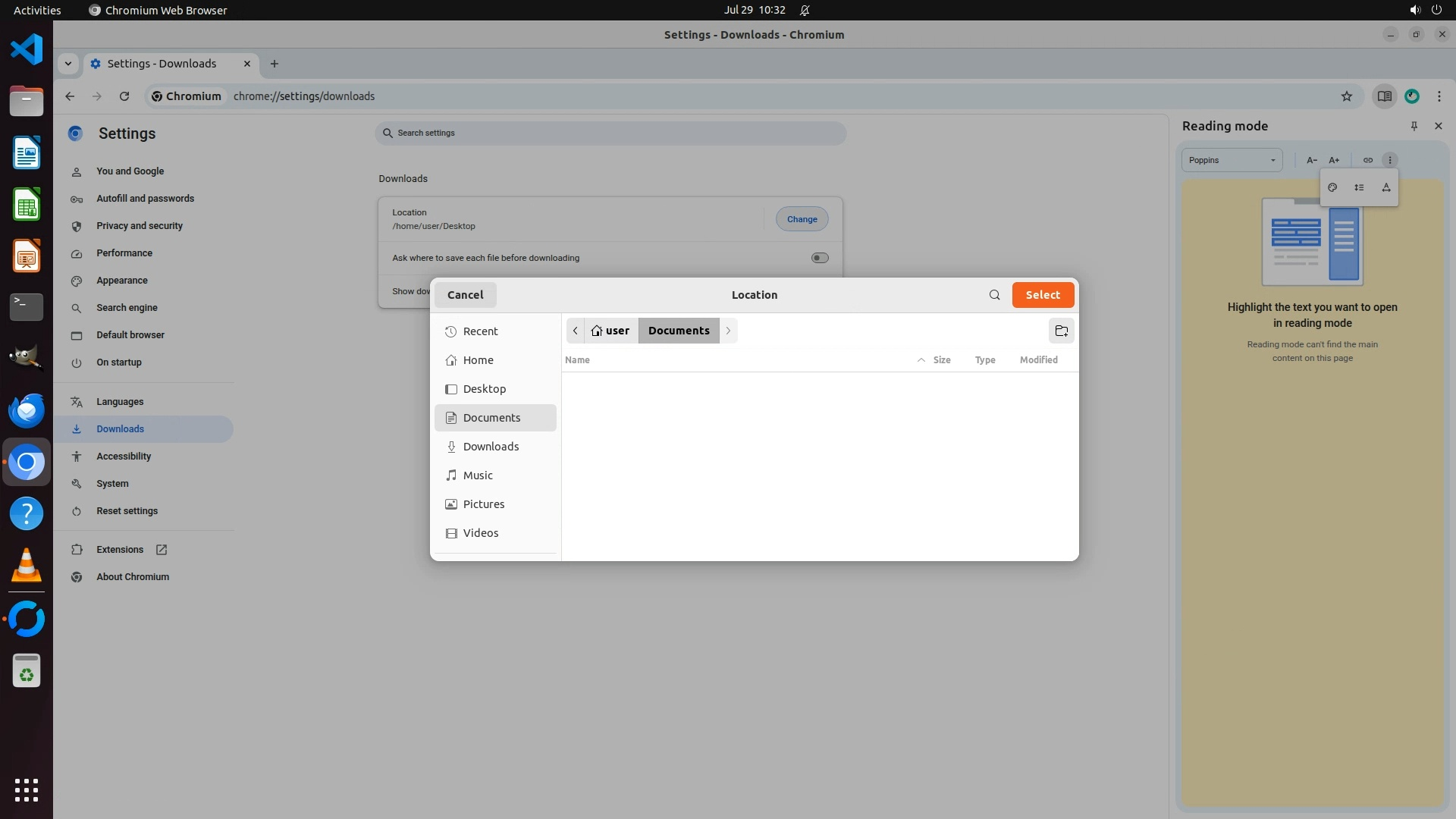The width and height of the screenshot is (1456, 819).
Task: Cancel the Location dialog
Action: coord(465,295)
